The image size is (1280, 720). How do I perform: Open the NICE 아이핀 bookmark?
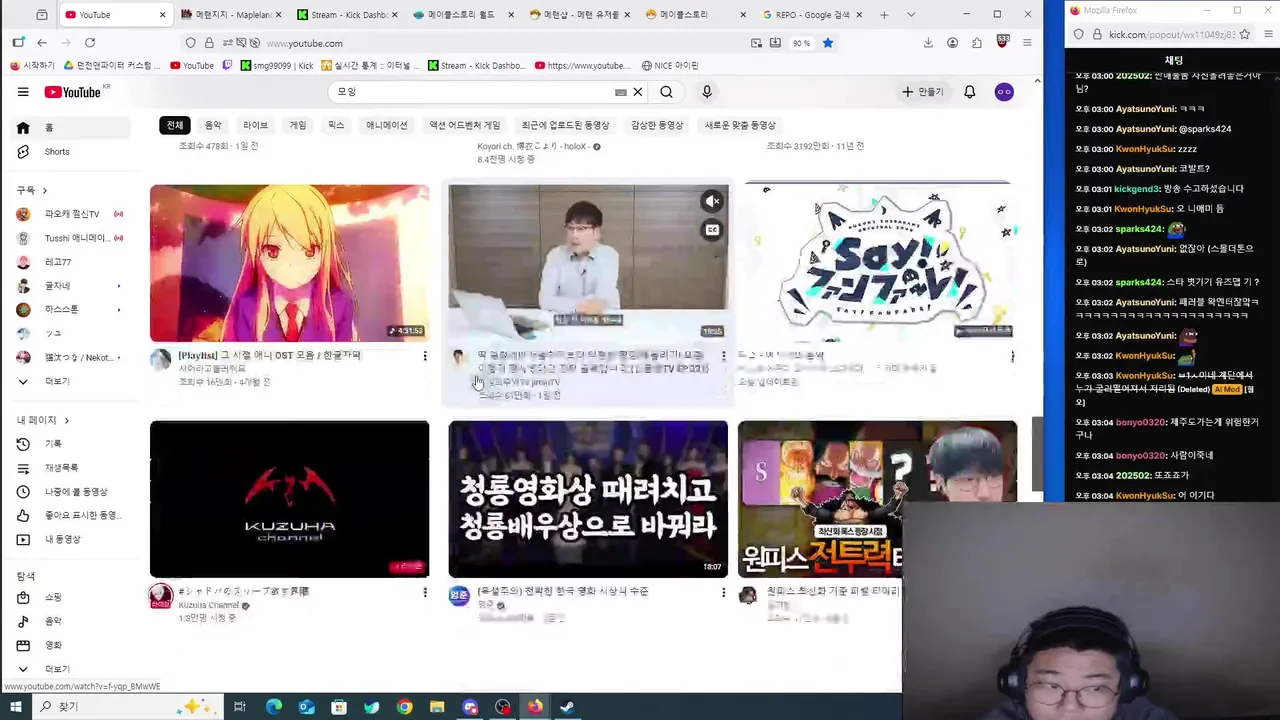pyautogui.click(x=669, y=66)
